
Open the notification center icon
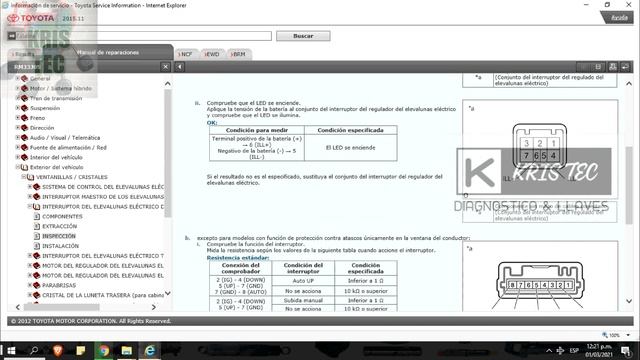626,351
